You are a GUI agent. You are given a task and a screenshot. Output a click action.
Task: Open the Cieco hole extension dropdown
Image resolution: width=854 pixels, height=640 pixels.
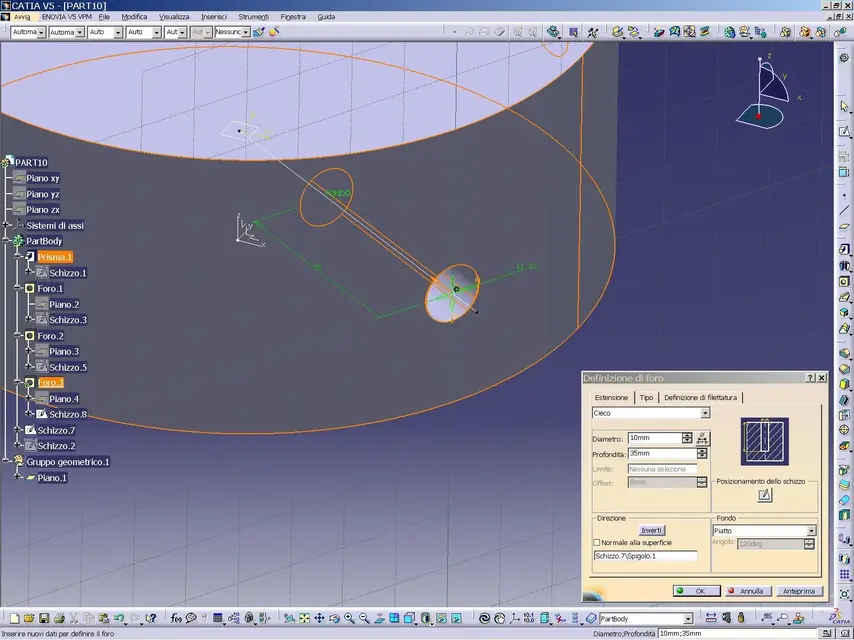click(705, 413)
